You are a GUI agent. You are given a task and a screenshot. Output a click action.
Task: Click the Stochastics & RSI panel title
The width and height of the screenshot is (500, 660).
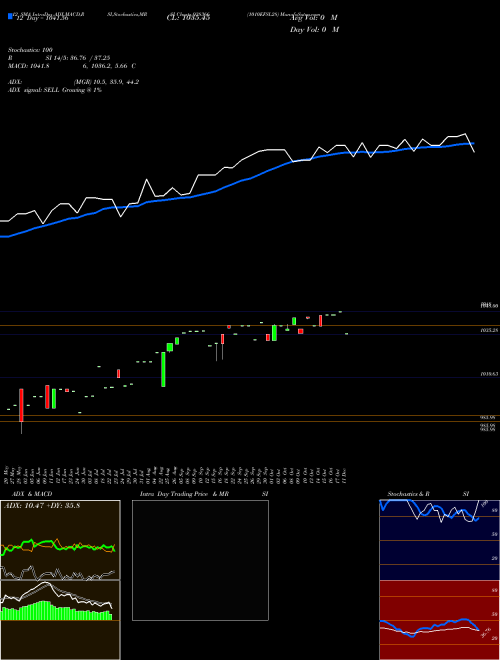(428, 494)
